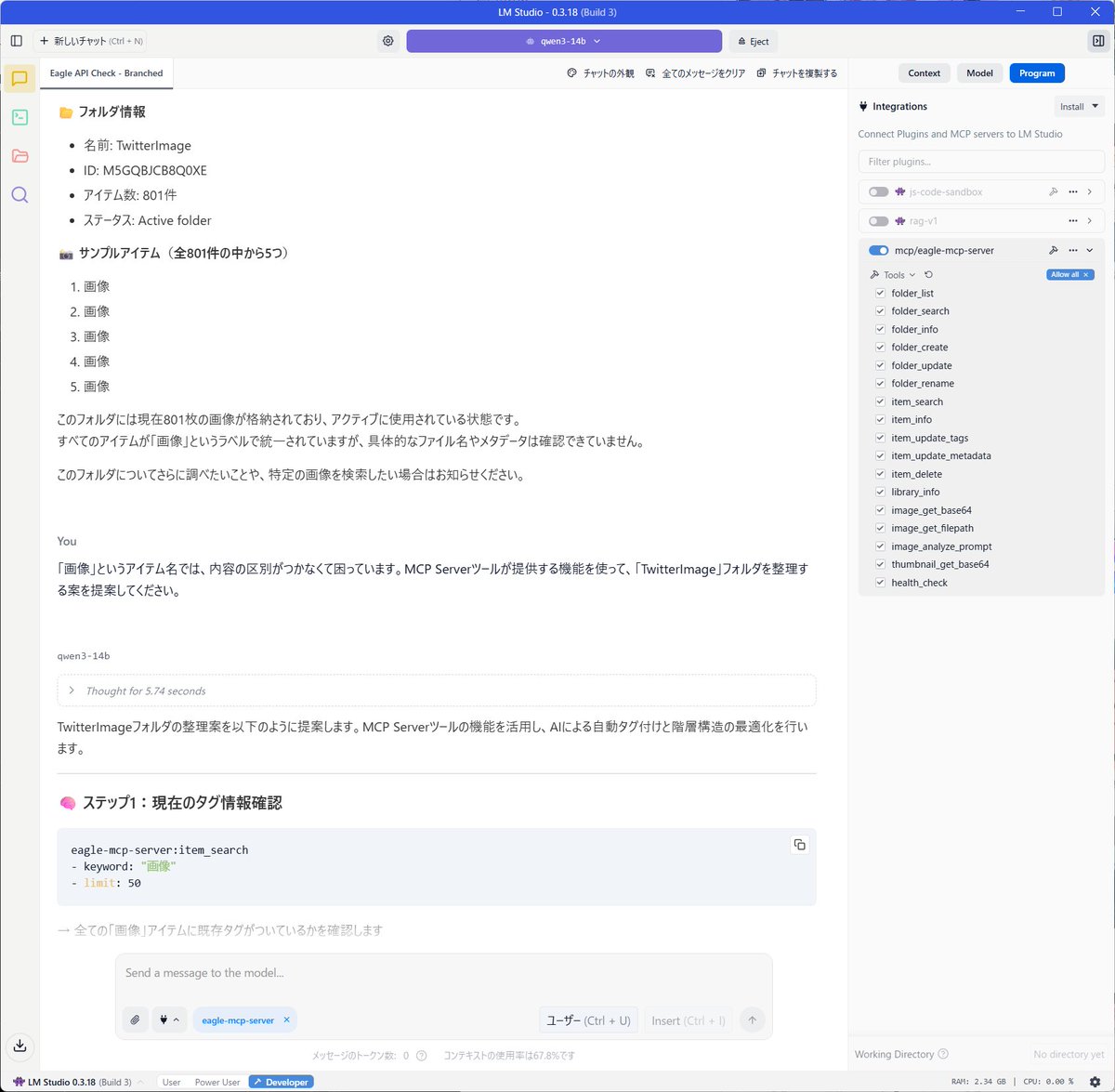Open wrench settings for mcp/eagle-mcp-server

[1053, 250]
